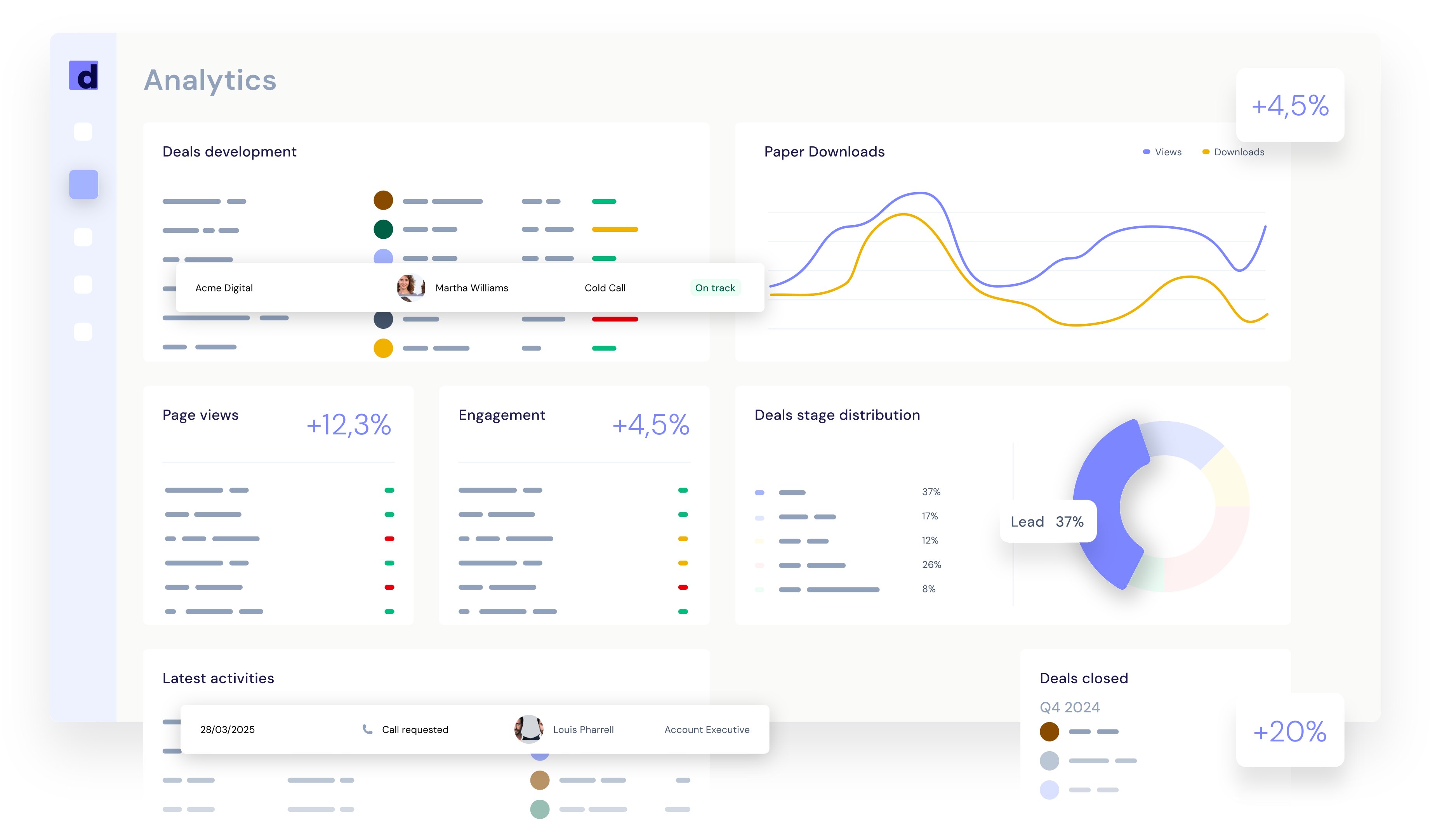Viewport: 1456px width, 830px height.
Task: Open the Acme Digital deal row
Action: coord(224,288)
